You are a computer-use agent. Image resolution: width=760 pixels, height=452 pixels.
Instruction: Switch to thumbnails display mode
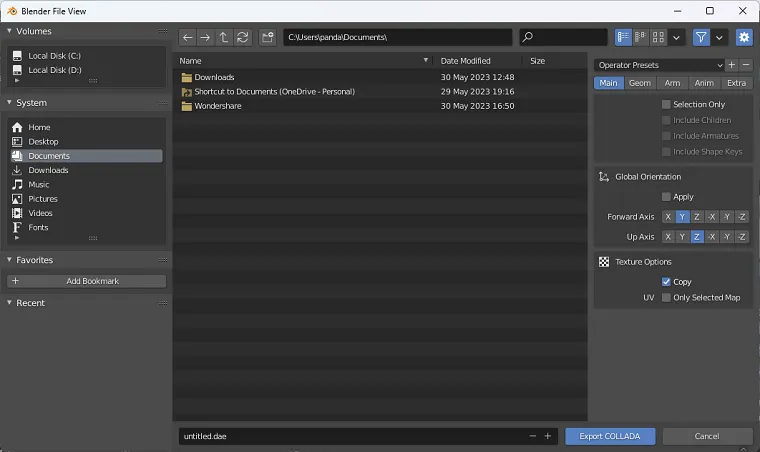(x=658, y=37)
